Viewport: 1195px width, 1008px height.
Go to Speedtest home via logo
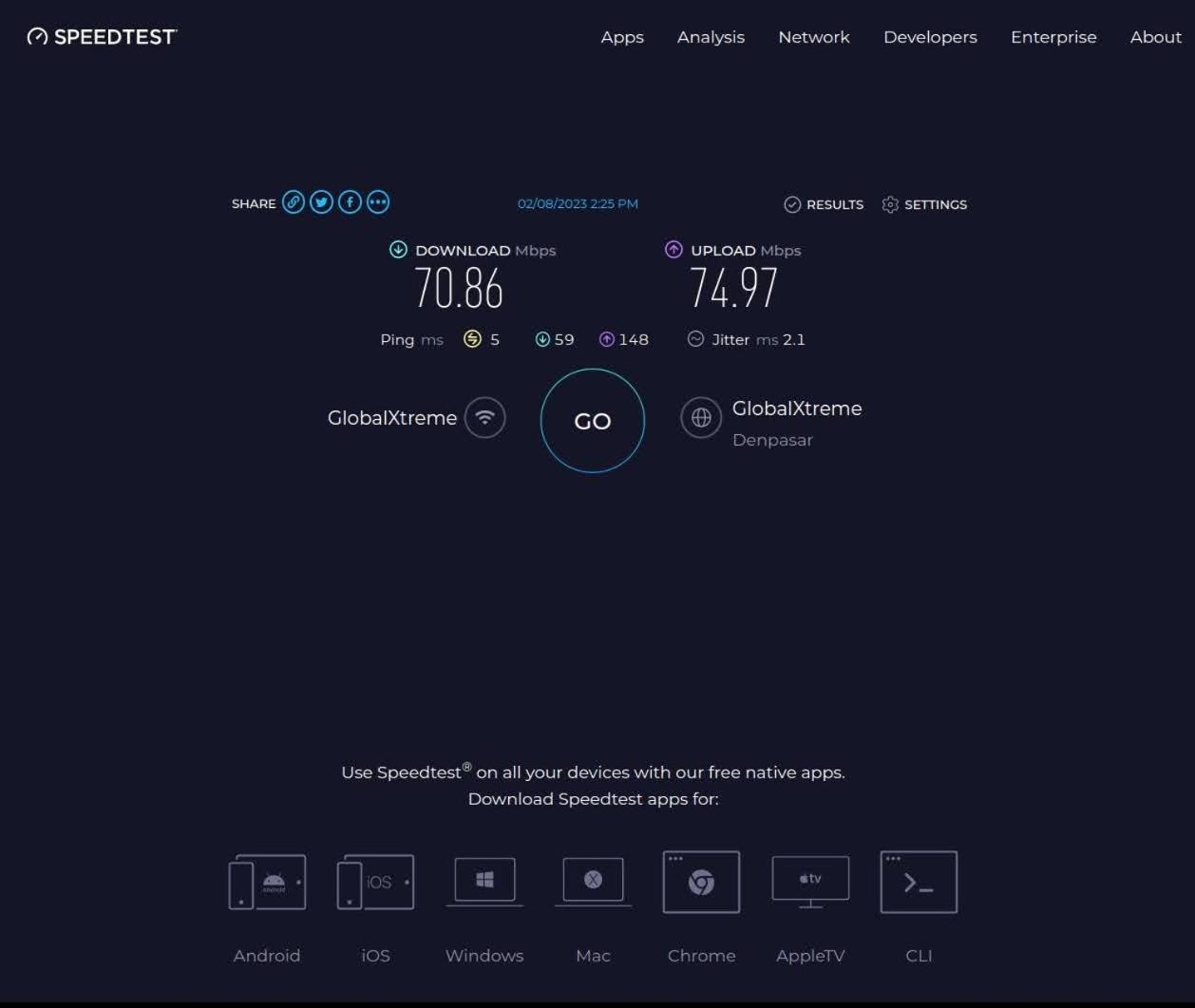click(x=102, y=37)
